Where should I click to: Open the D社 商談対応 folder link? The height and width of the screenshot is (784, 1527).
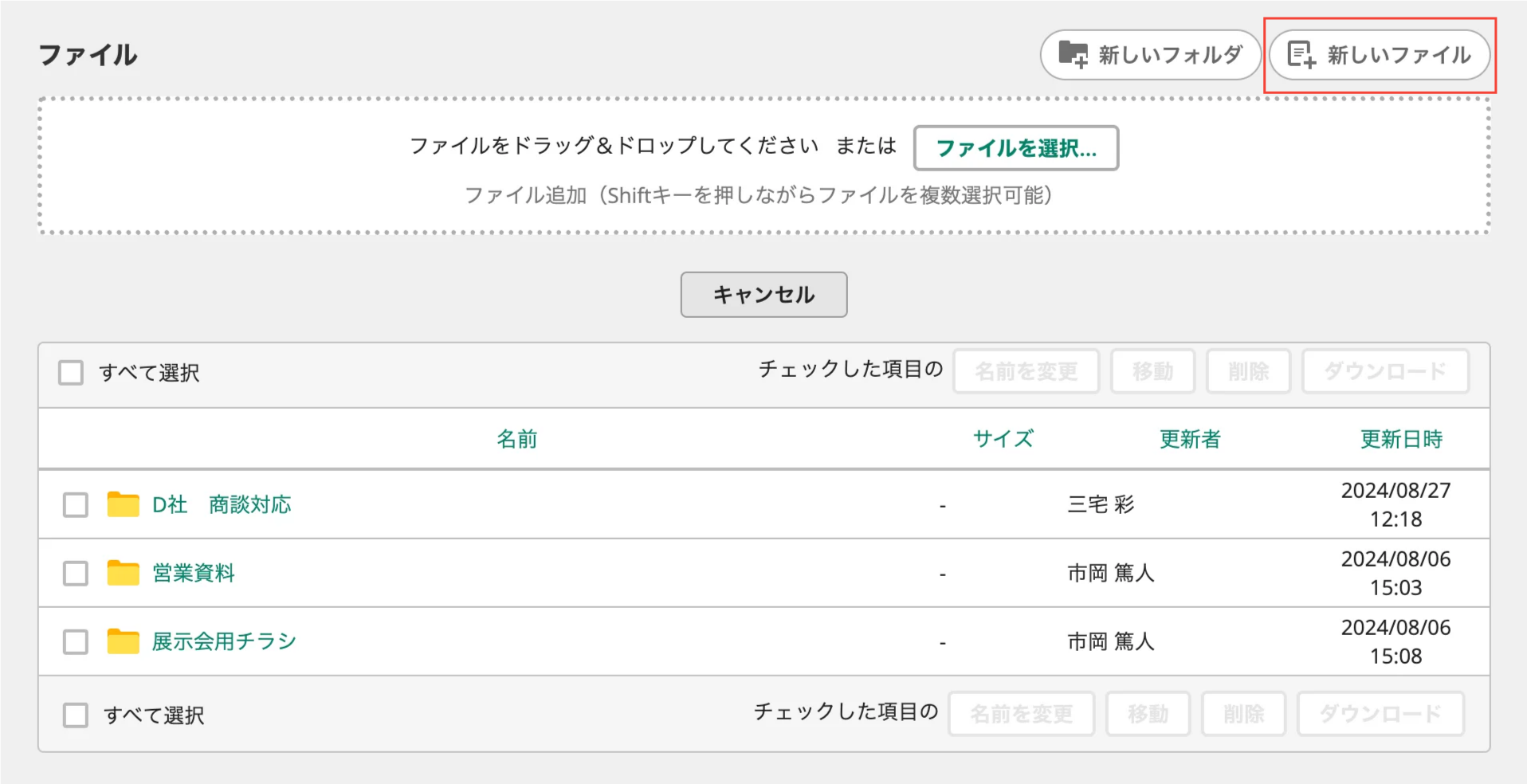point(222,504)
